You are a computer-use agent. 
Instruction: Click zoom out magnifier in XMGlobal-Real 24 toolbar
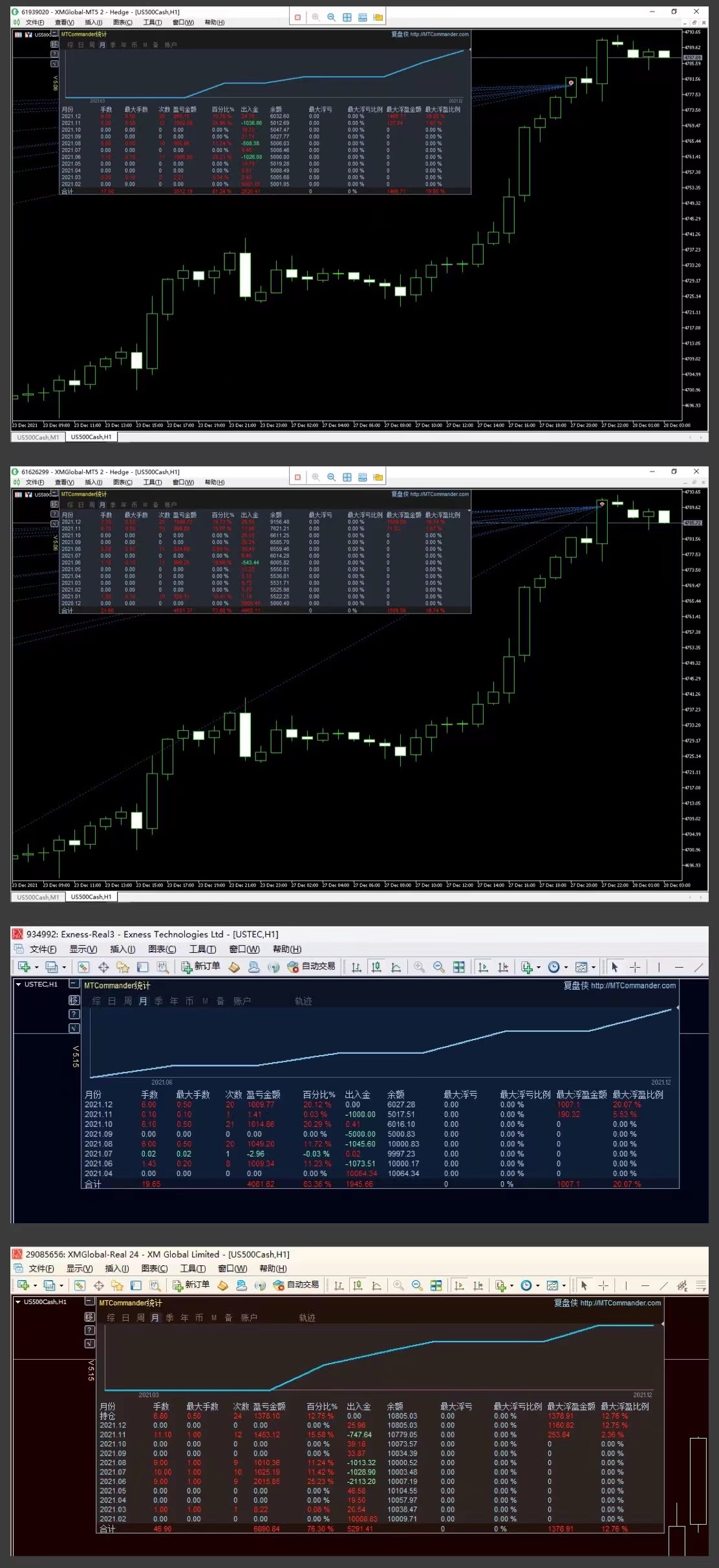pos(418,1285)
